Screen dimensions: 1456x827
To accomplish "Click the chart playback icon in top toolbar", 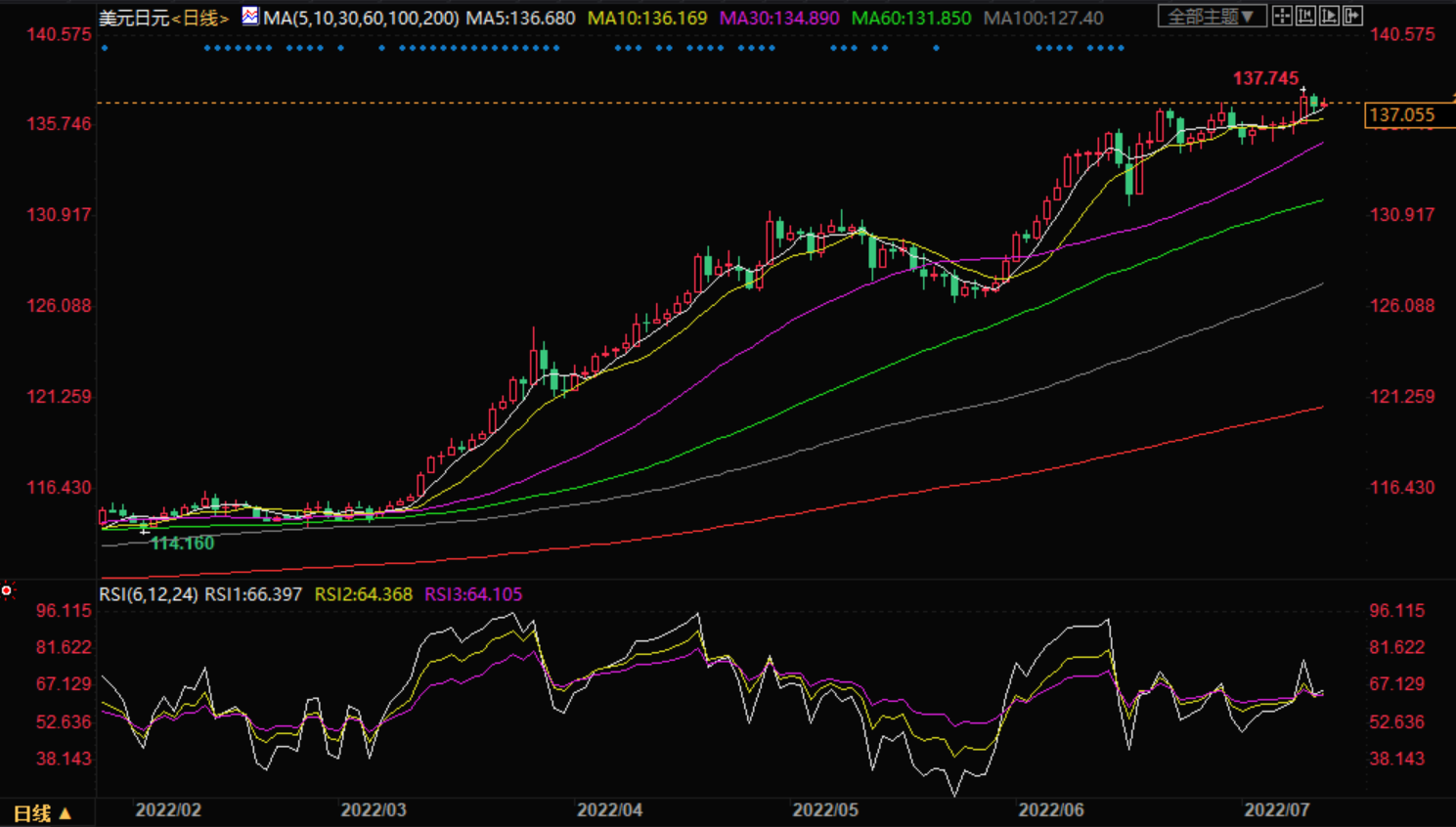I will (x=1329, y=16).
